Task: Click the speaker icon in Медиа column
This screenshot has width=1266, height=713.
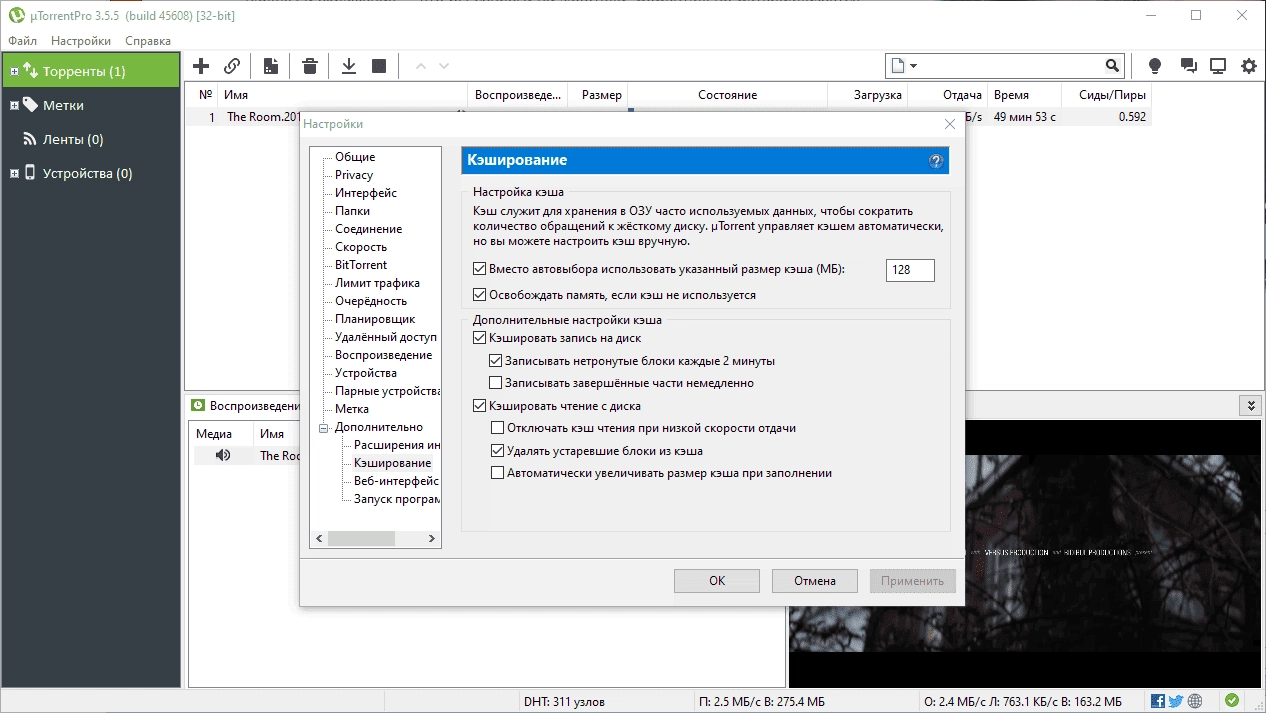Action: 223,455
